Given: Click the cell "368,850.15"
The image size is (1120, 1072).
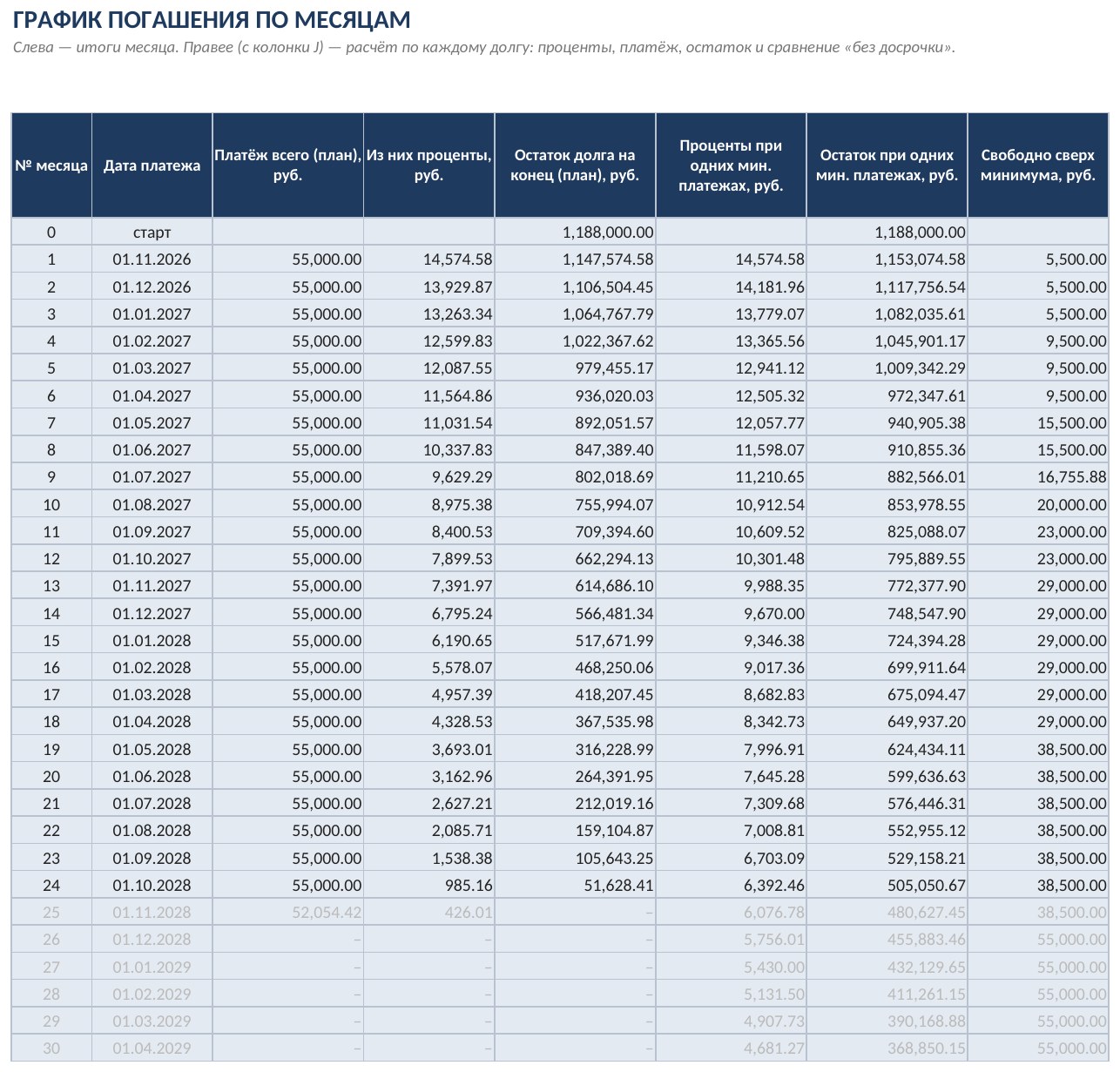Looking at the screenshot, I should point(887,1048).
